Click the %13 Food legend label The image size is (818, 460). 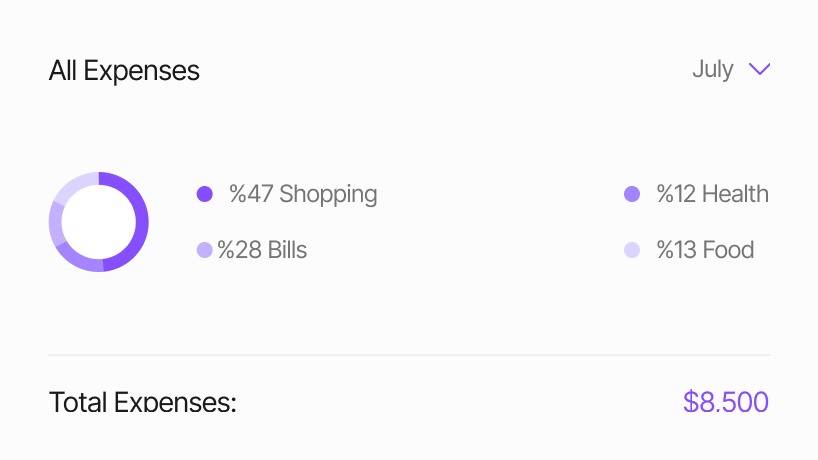click(705, 250)
